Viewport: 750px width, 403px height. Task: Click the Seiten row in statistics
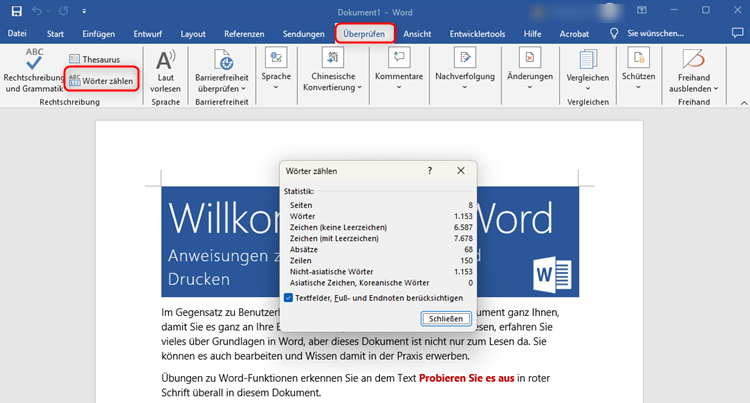point(380,205)
